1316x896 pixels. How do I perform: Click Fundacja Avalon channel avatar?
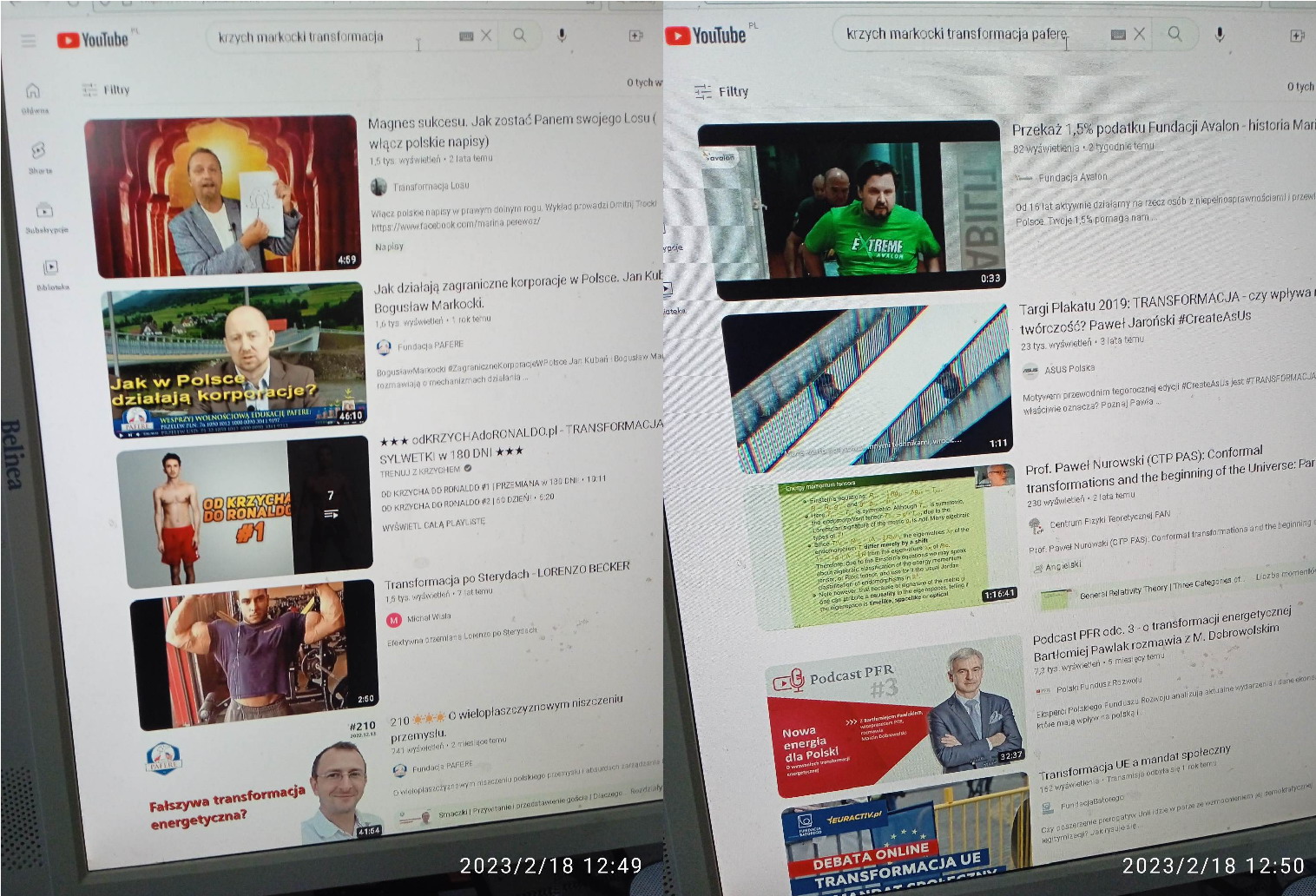coord(1024,177)
